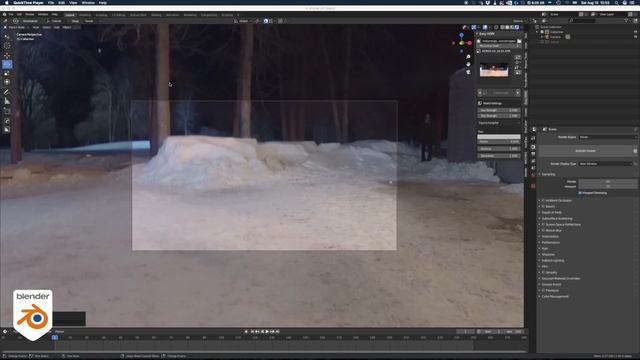Select the Measure ruler tool

(x=7, y=101)
